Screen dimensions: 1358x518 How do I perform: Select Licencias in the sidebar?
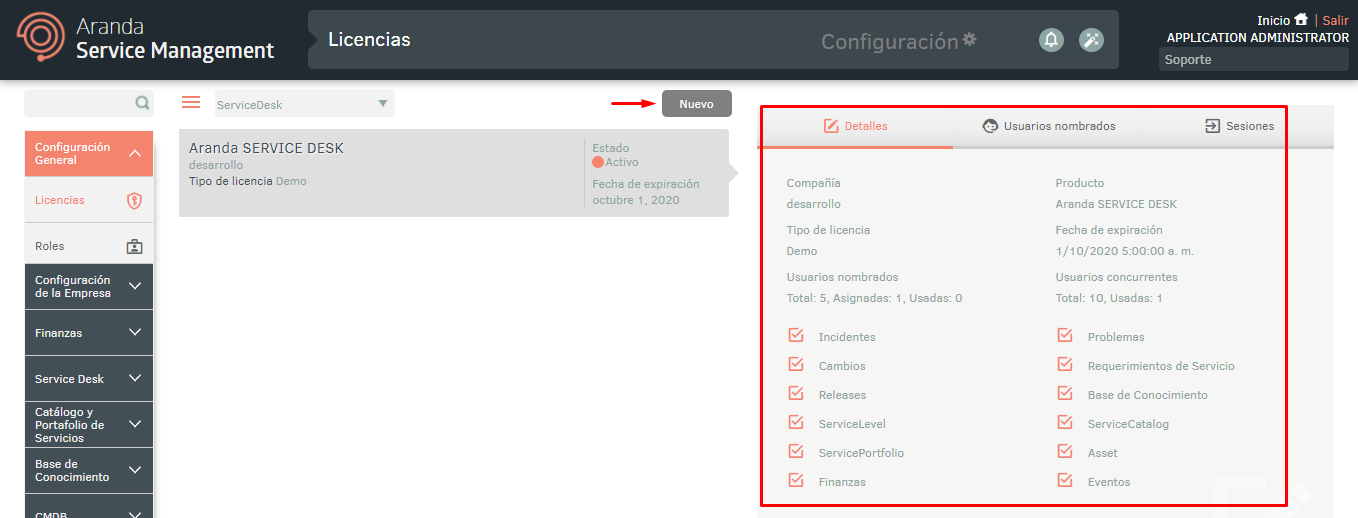(89, 200)
